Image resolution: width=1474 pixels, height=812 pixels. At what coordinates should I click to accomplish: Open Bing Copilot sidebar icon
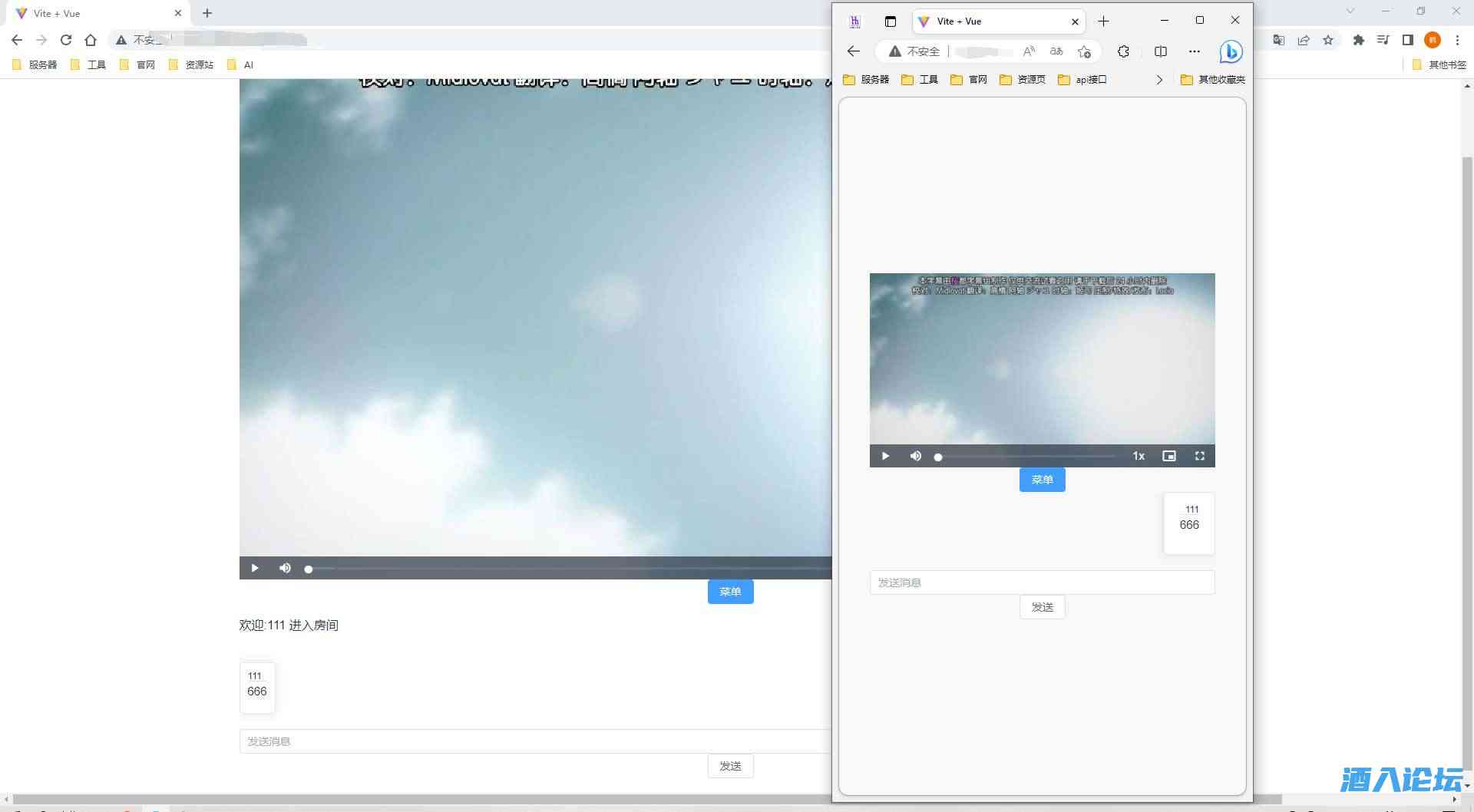(x=1231, y=51)
